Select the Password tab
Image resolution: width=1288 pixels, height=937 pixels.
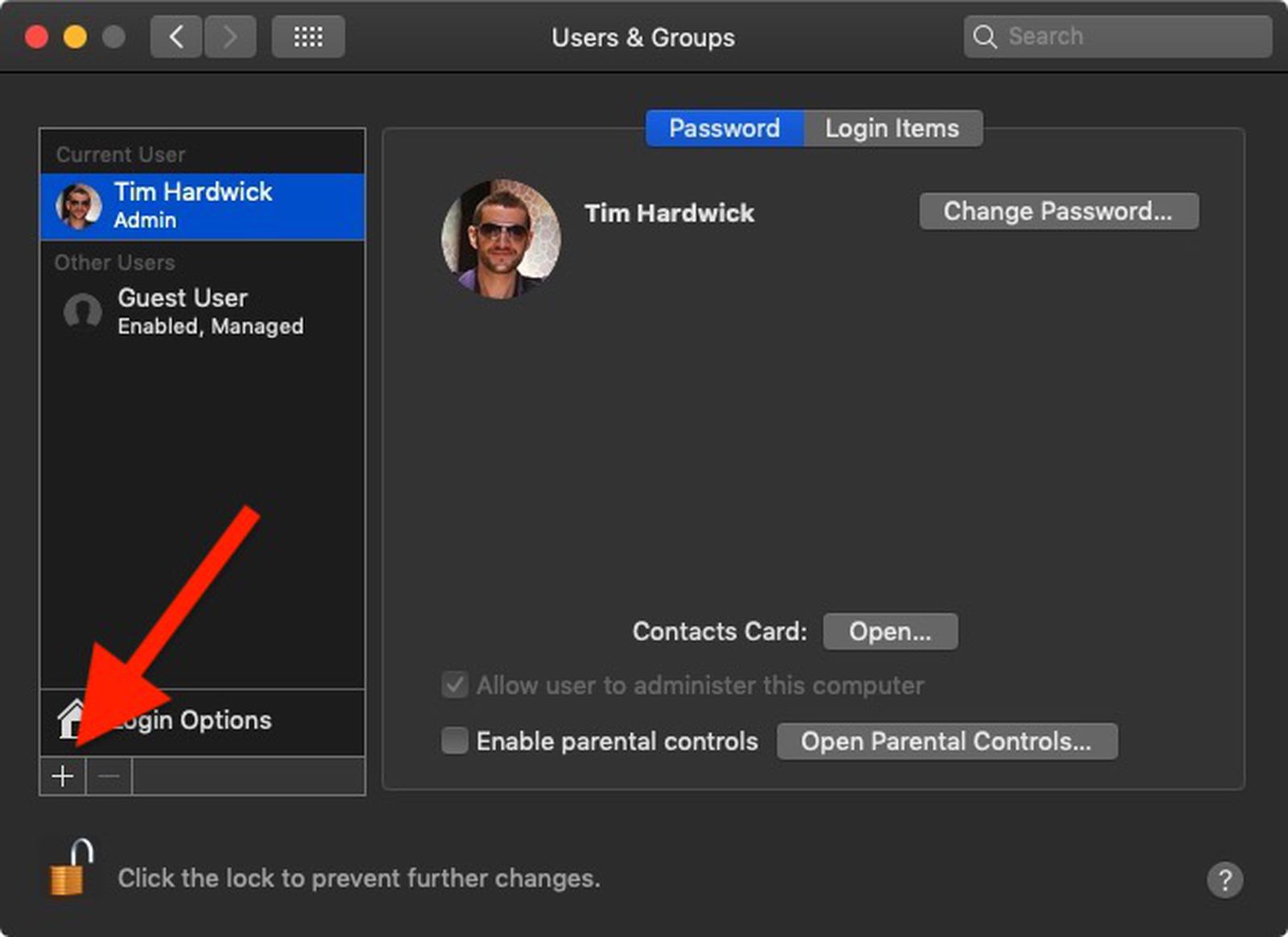point(724,128)
